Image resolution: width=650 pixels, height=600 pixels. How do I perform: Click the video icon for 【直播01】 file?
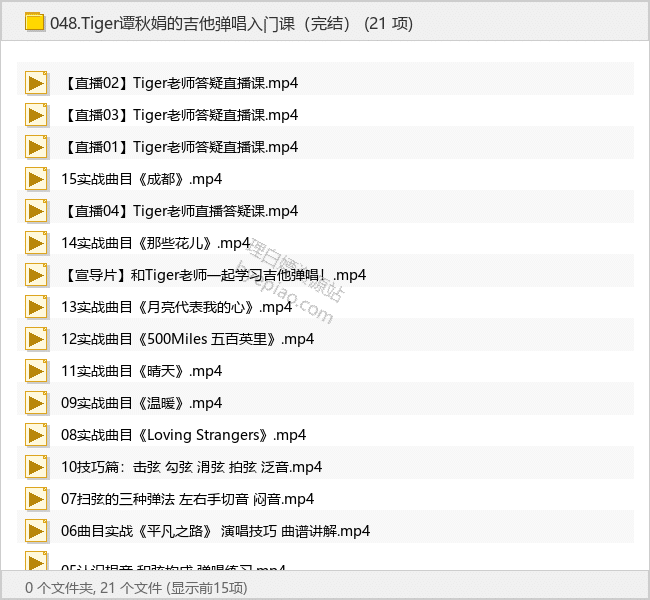tap(36, 147)
